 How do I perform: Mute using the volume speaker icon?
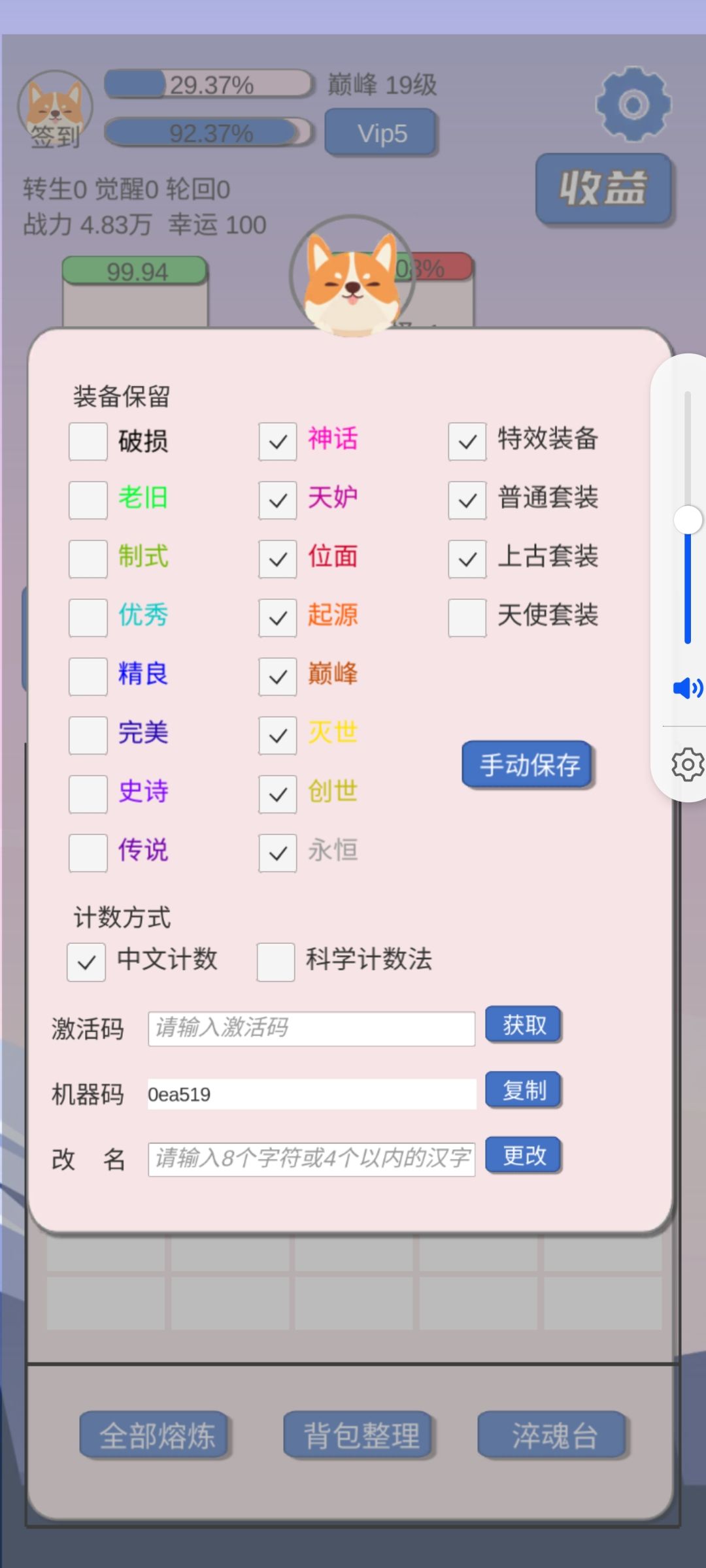687,688
